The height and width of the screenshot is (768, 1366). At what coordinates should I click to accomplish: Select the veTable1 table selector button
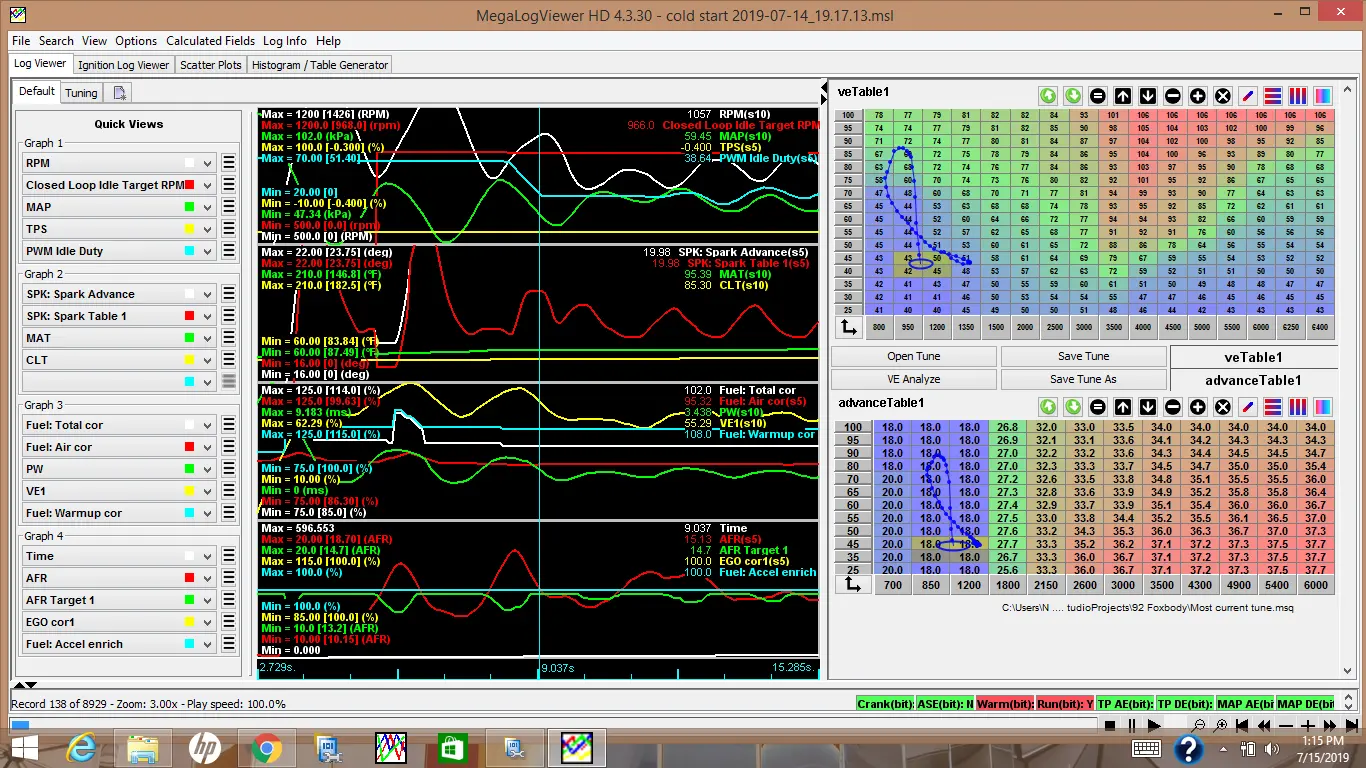tap(1253, 357)
